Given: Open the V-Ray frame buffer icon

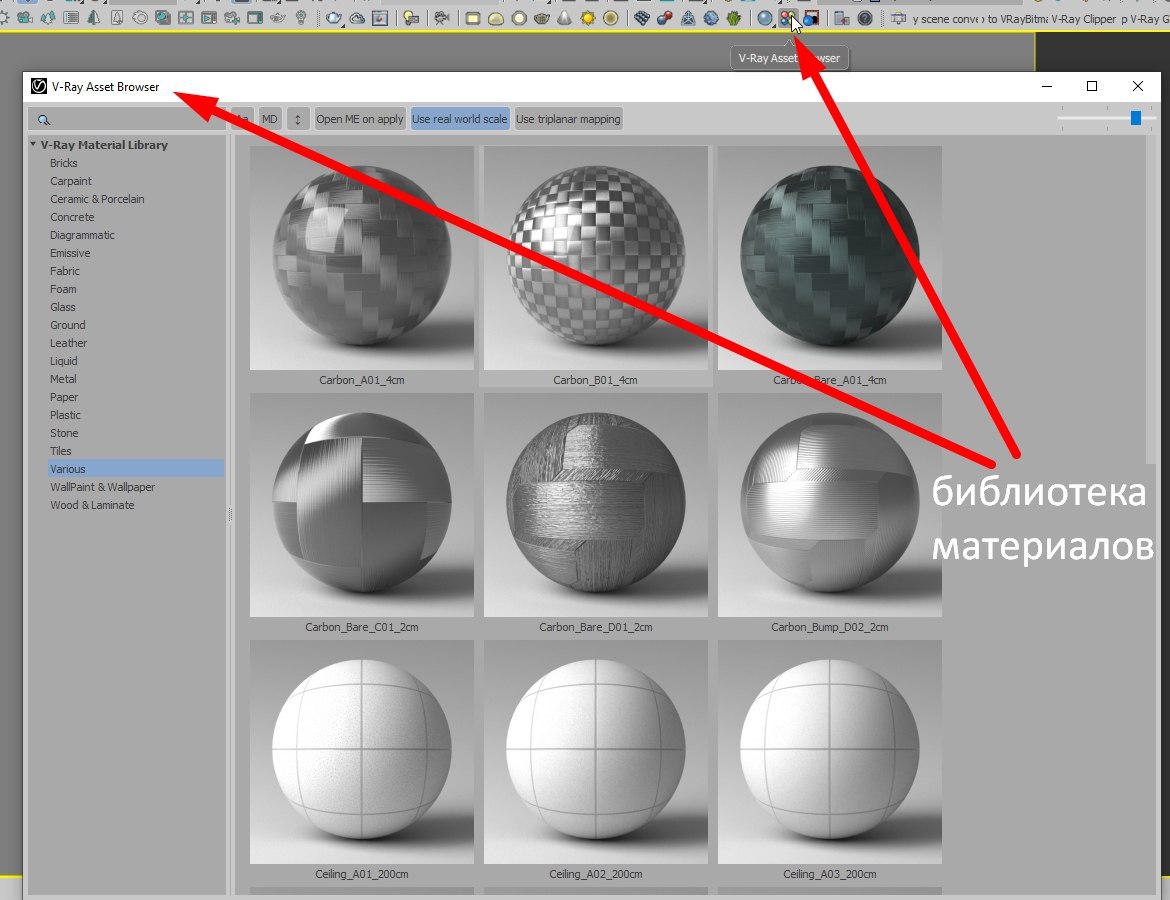Looking at the screenshot, I should click(380, 18).
